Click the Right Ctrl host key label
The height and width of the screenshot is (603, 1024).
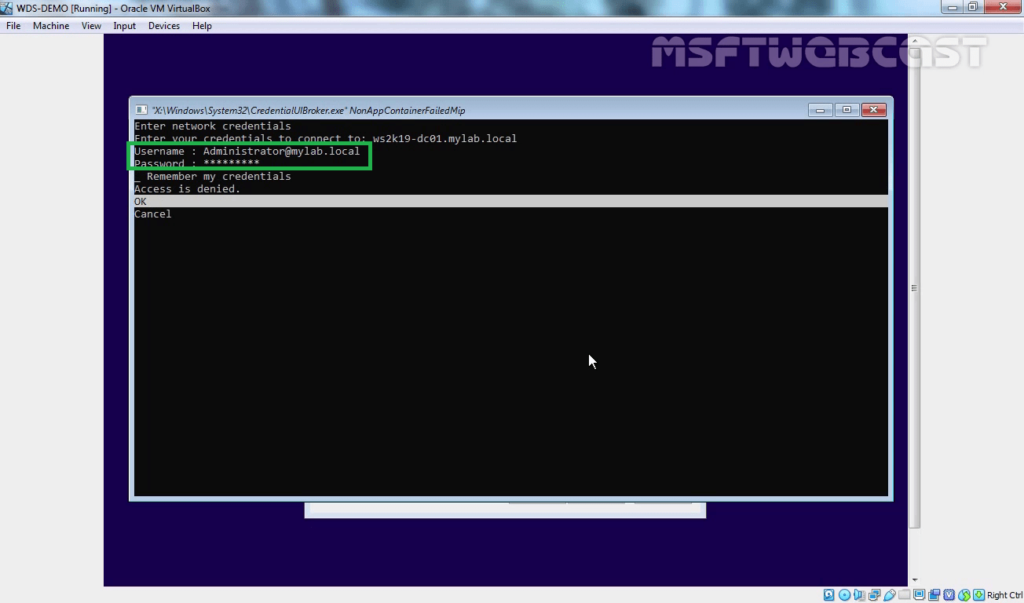tap(1005, 595)
